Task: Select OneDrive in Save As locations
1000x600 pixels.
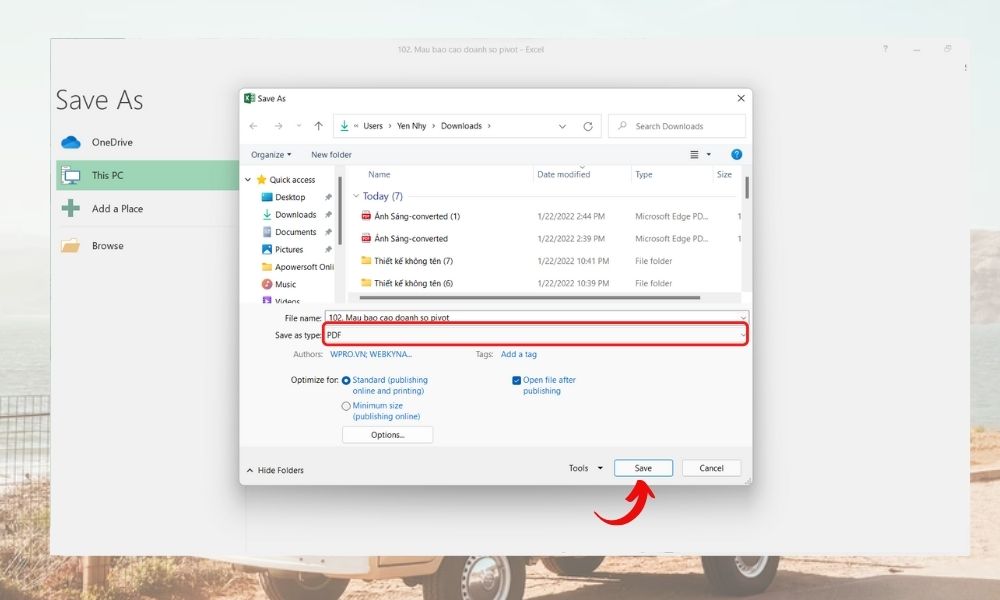Action: coord(147,142)
